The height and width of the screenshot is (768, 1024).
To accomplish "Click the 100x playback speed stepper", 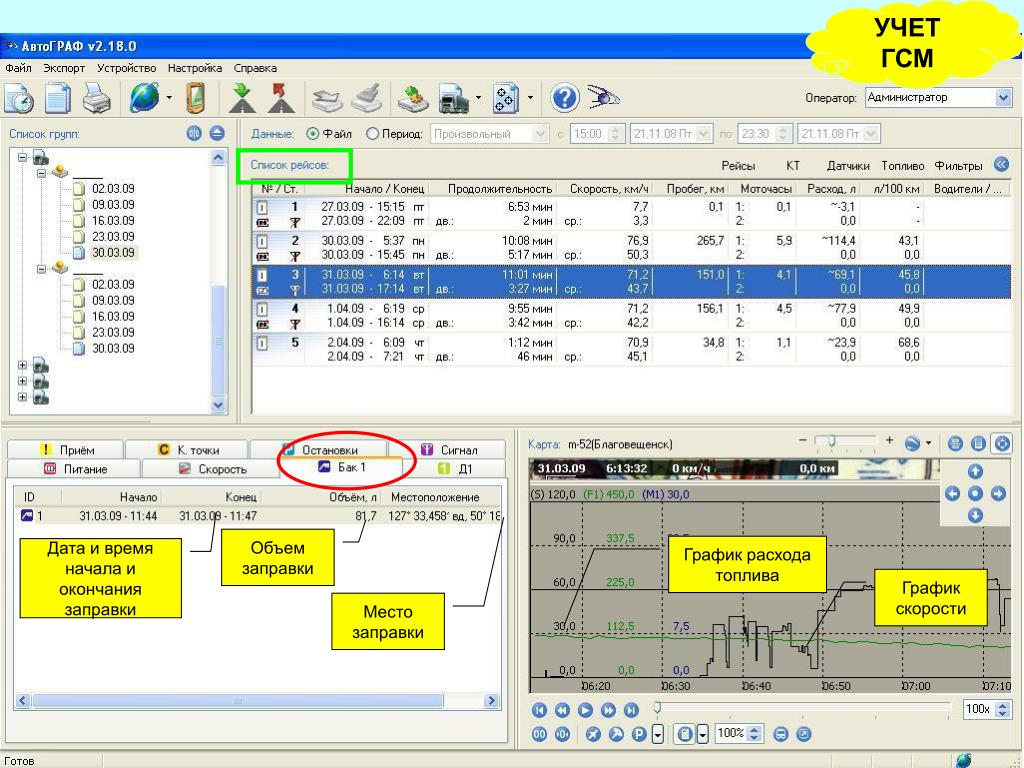I will point(1002,709).
